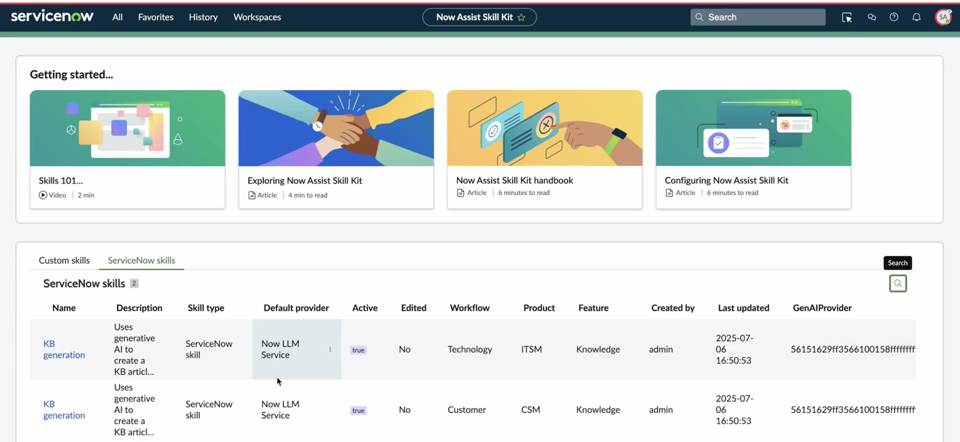The width and height of the screenshot is (960, 442).
Task: Sort by the Last updated column header
Action: point(744,308)
